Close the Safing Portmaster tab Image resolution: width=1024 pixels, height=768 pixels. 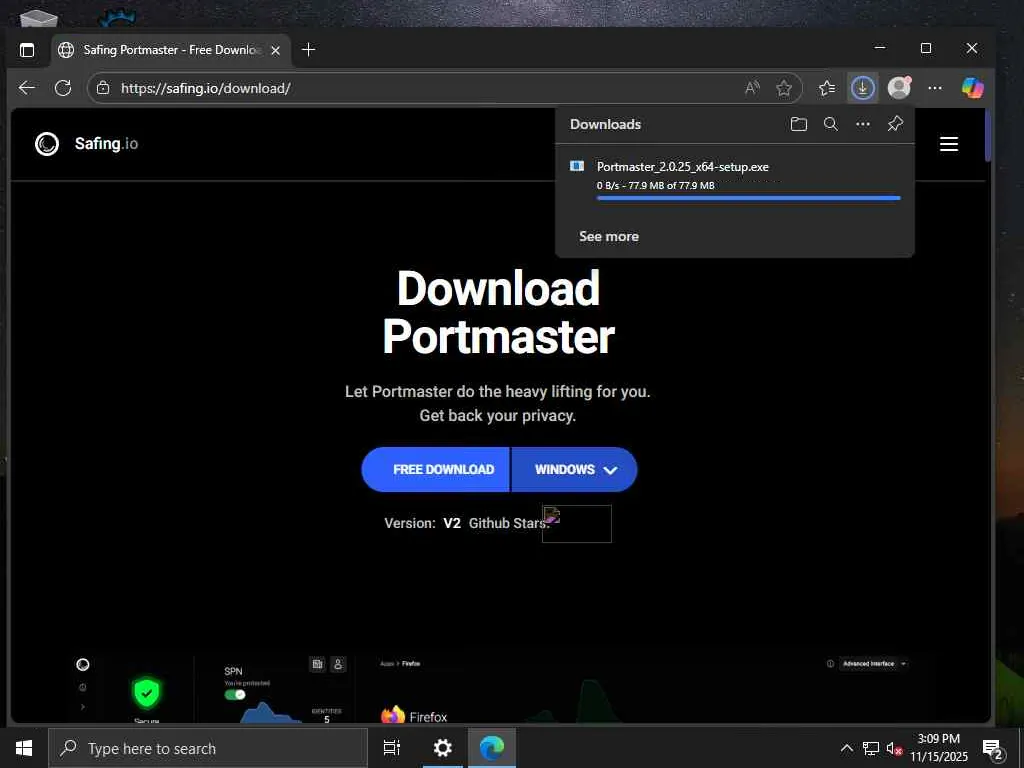point(276,50)
